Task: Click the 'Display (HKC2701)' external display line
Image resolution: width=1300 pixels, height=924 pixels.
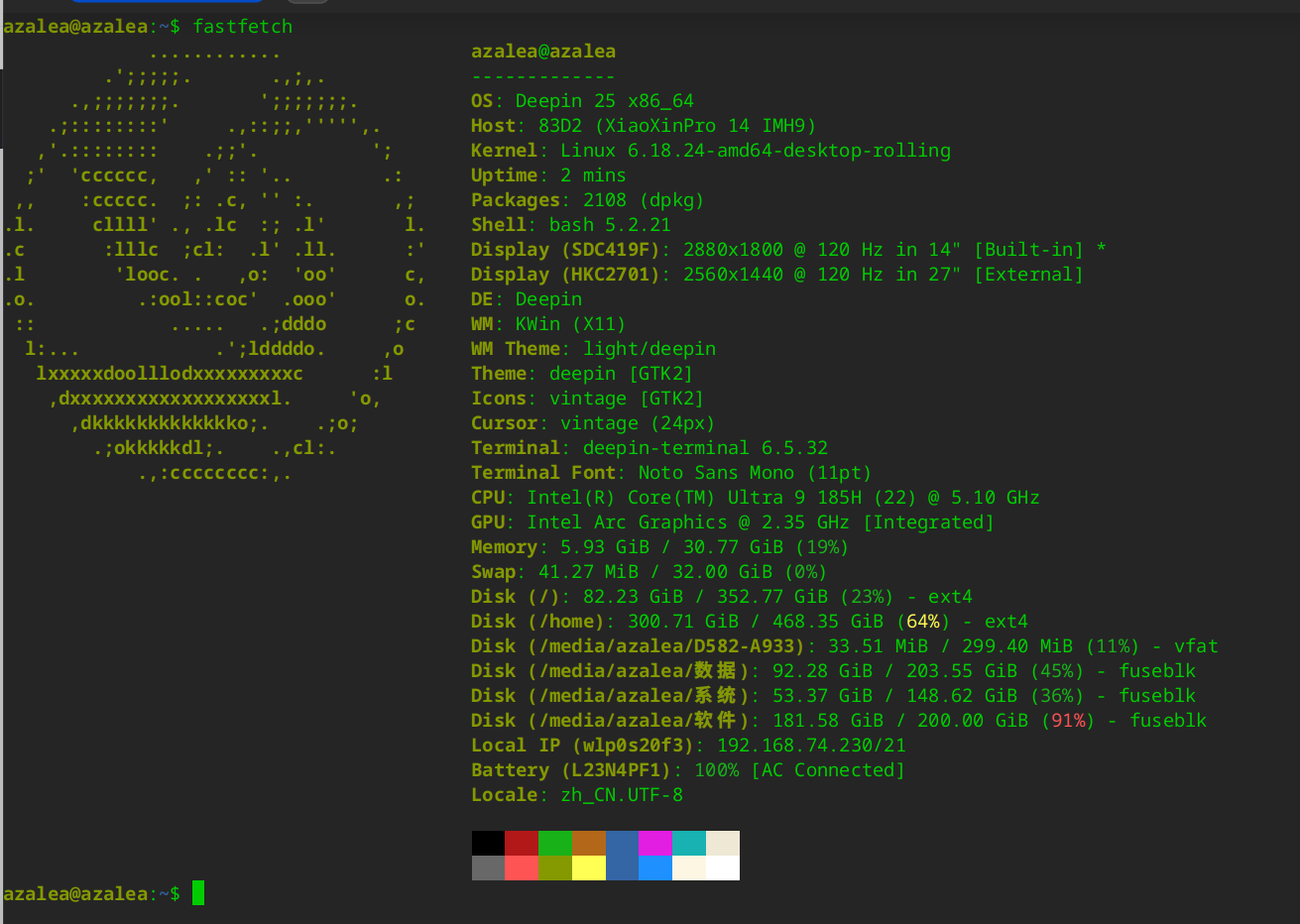Action: [777, 275]
